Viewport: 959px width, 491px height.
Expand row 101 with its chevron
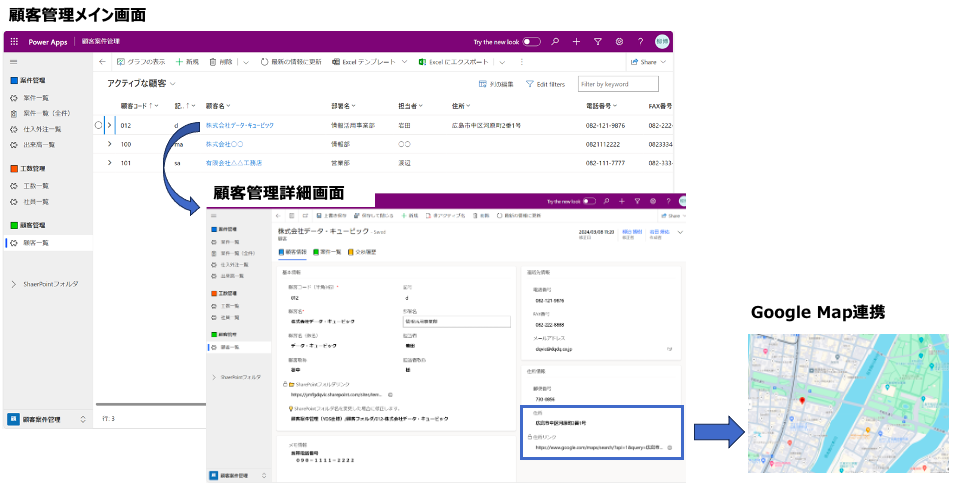[x=110, y=163]
